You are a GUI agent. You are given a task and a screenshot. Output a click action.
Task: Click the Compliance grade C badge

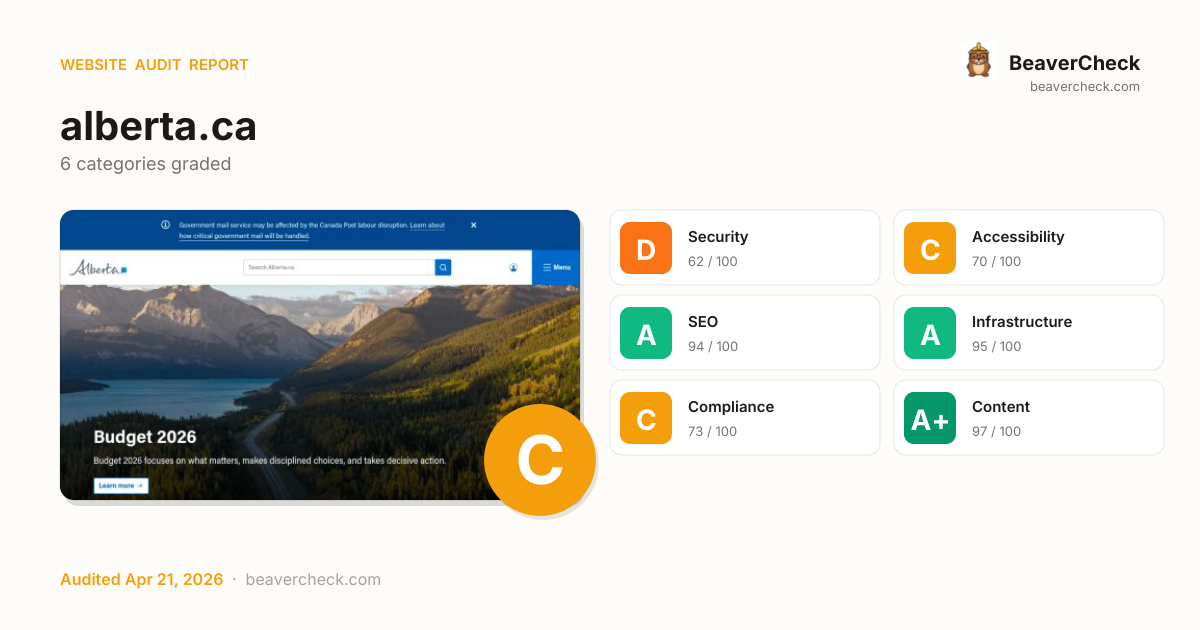point(646,418)
